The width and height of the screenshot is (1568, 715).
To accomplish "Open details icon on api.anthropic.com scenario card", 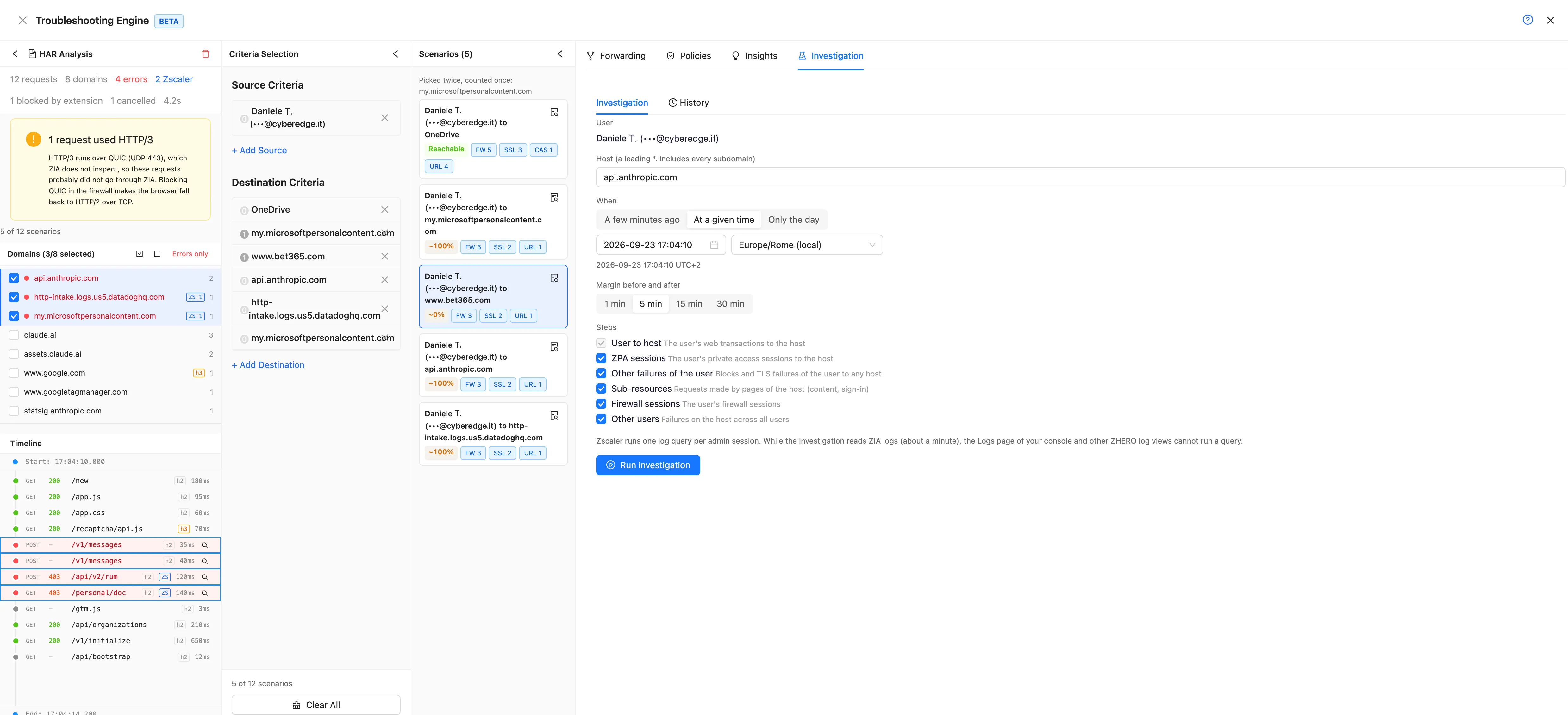I will pyautogui.click(x=554, y=347).
